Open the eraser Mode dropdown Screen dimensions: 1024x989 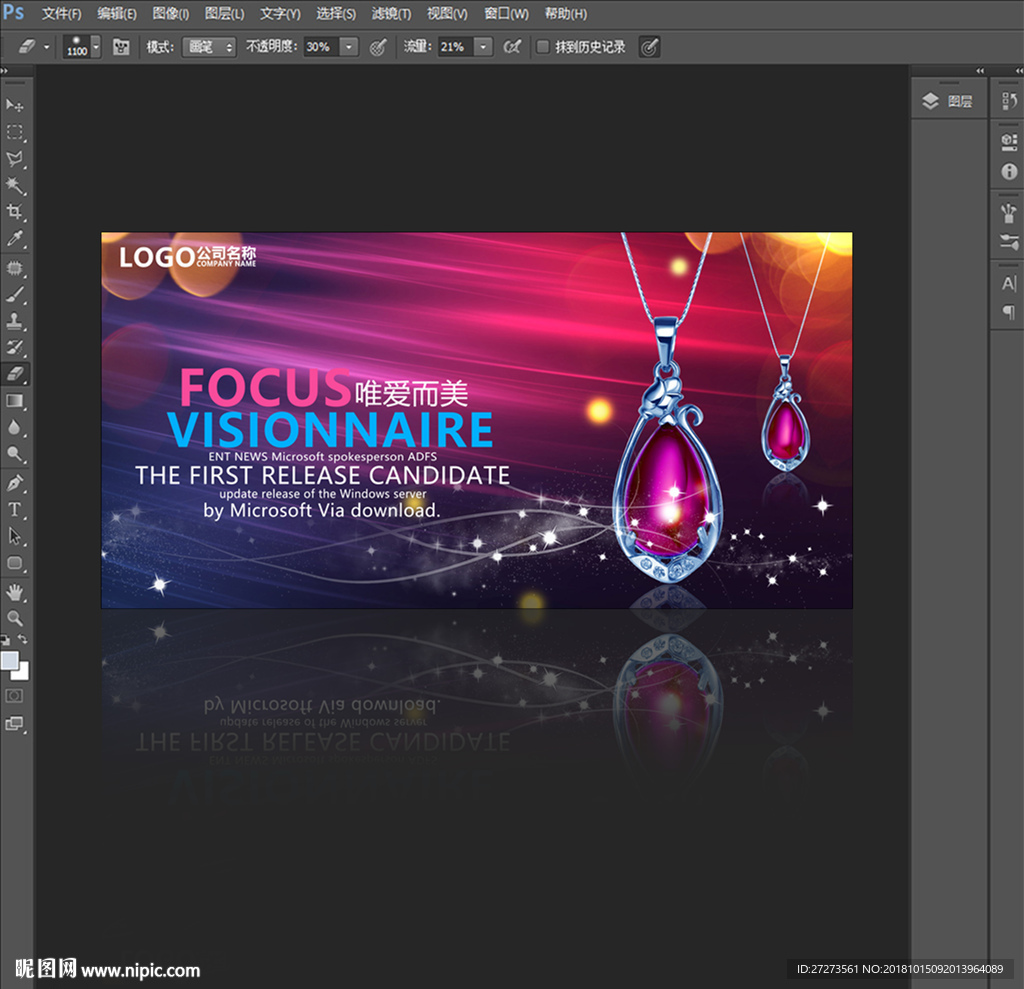point(209,47)
